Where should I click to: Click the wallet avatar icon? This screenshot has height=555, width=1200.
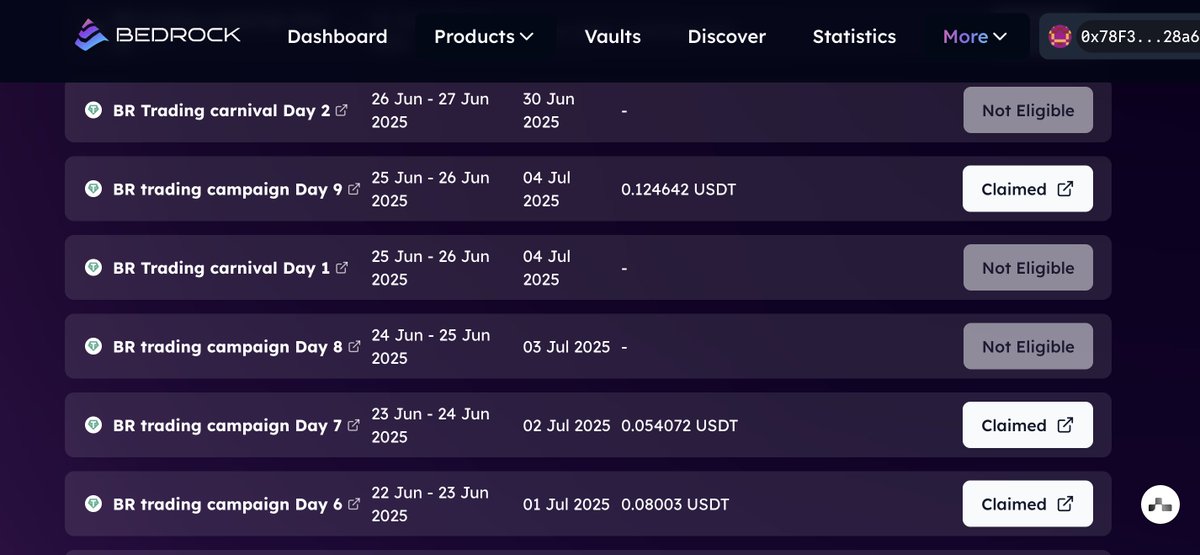point(1060,37)
